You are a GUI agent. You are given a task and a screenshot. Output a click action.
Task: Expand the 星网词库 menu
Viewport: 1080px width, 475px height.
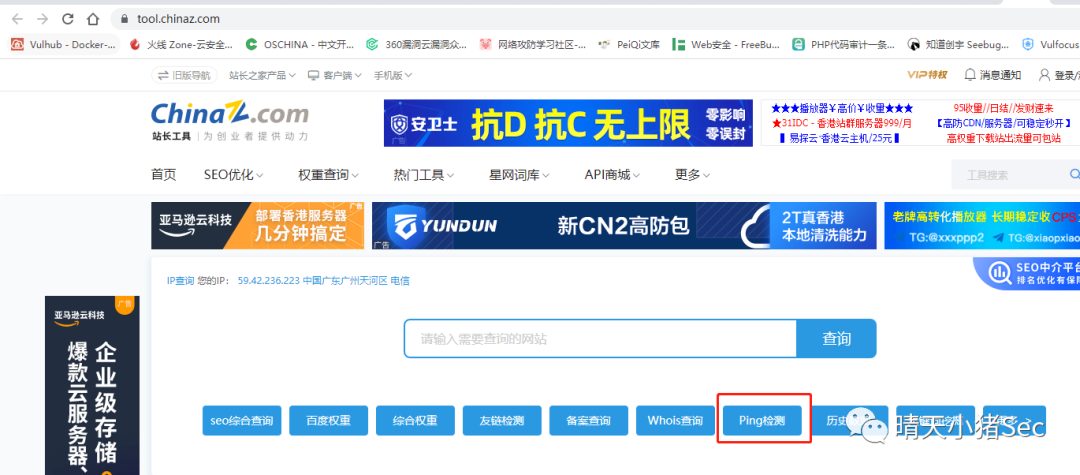(x=519, y=175)
